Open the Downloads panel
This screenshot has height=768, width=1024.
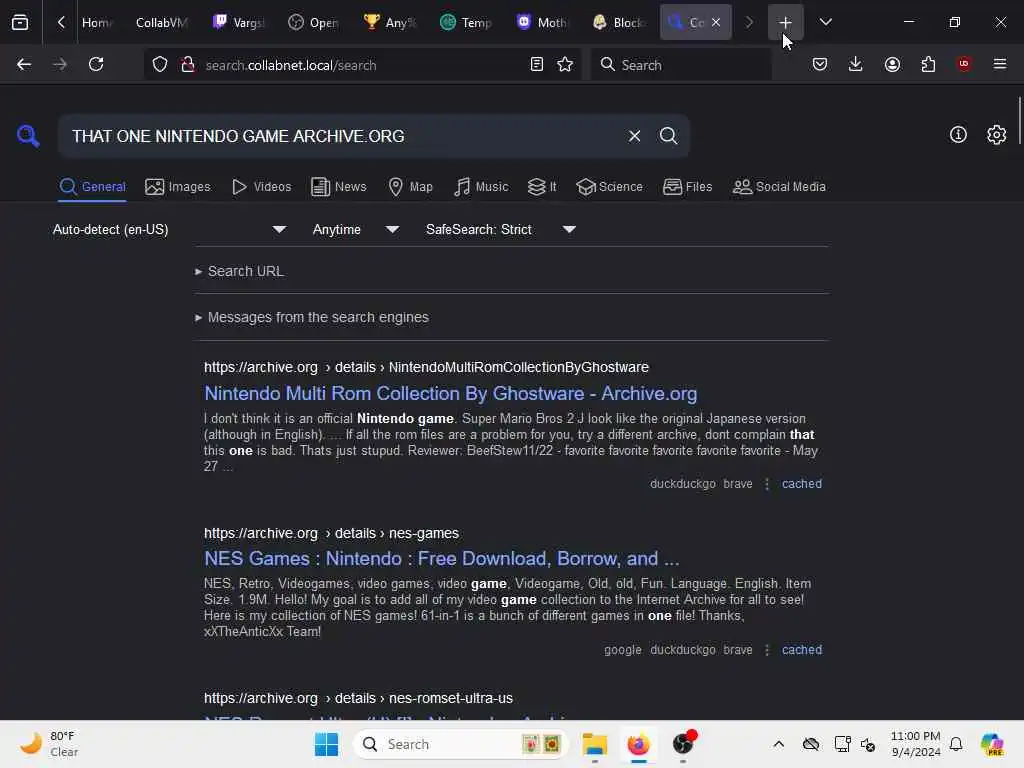pyautogui.click(x=856, y=65)
